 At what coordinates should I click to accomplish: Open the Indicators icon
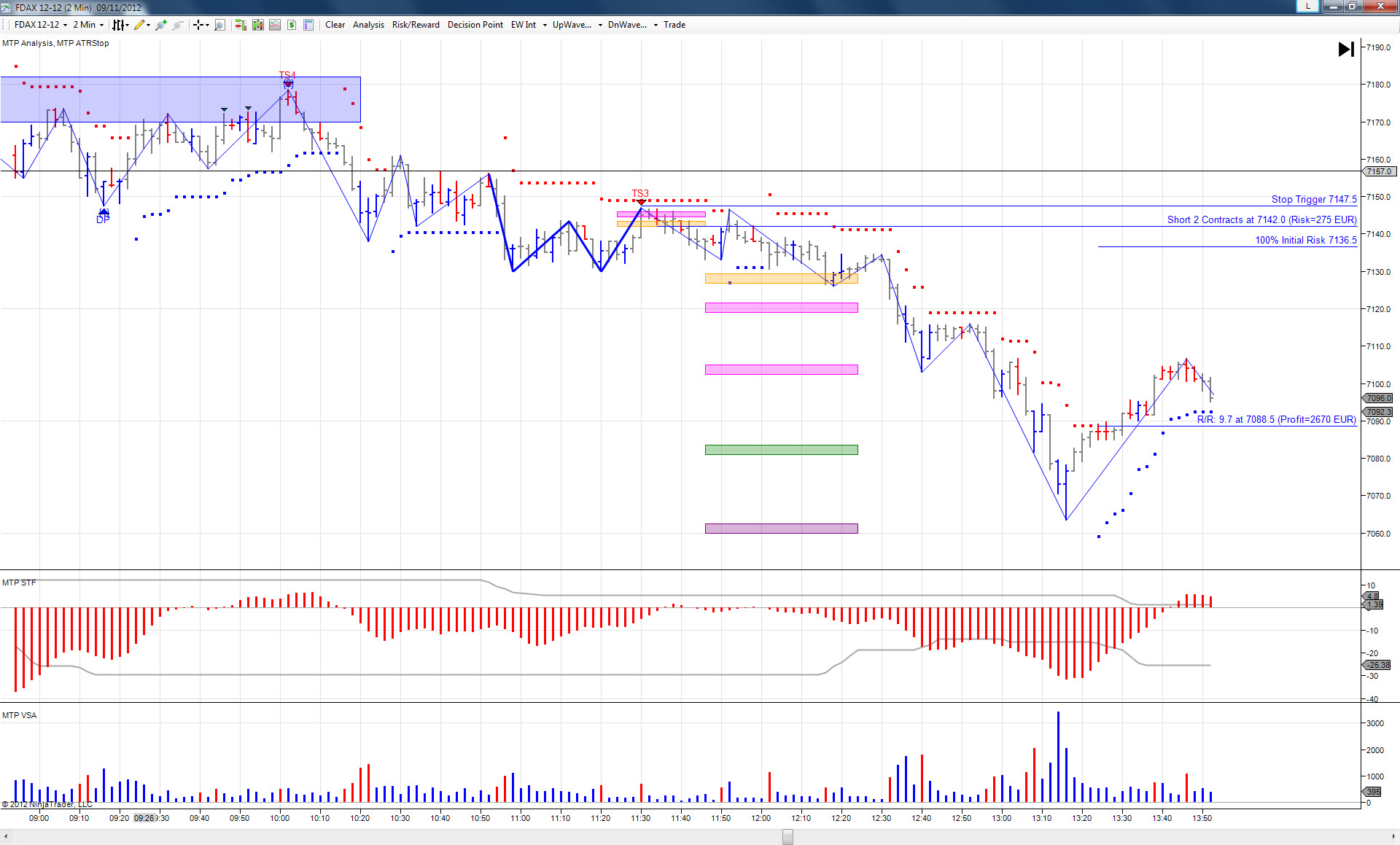point(258,25)
